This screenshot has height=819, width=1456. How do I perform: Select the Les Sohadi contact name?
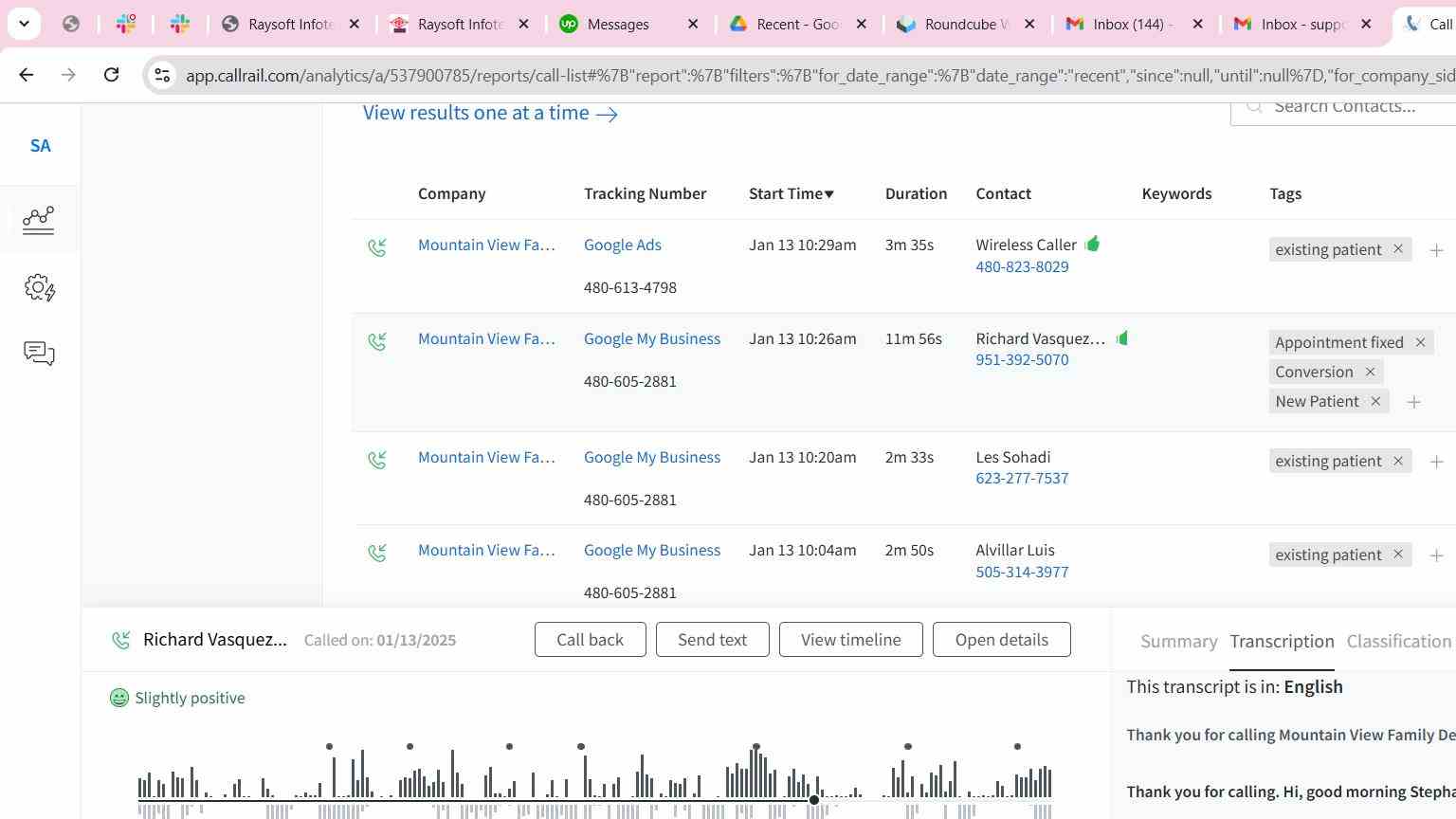[1013, 457]
